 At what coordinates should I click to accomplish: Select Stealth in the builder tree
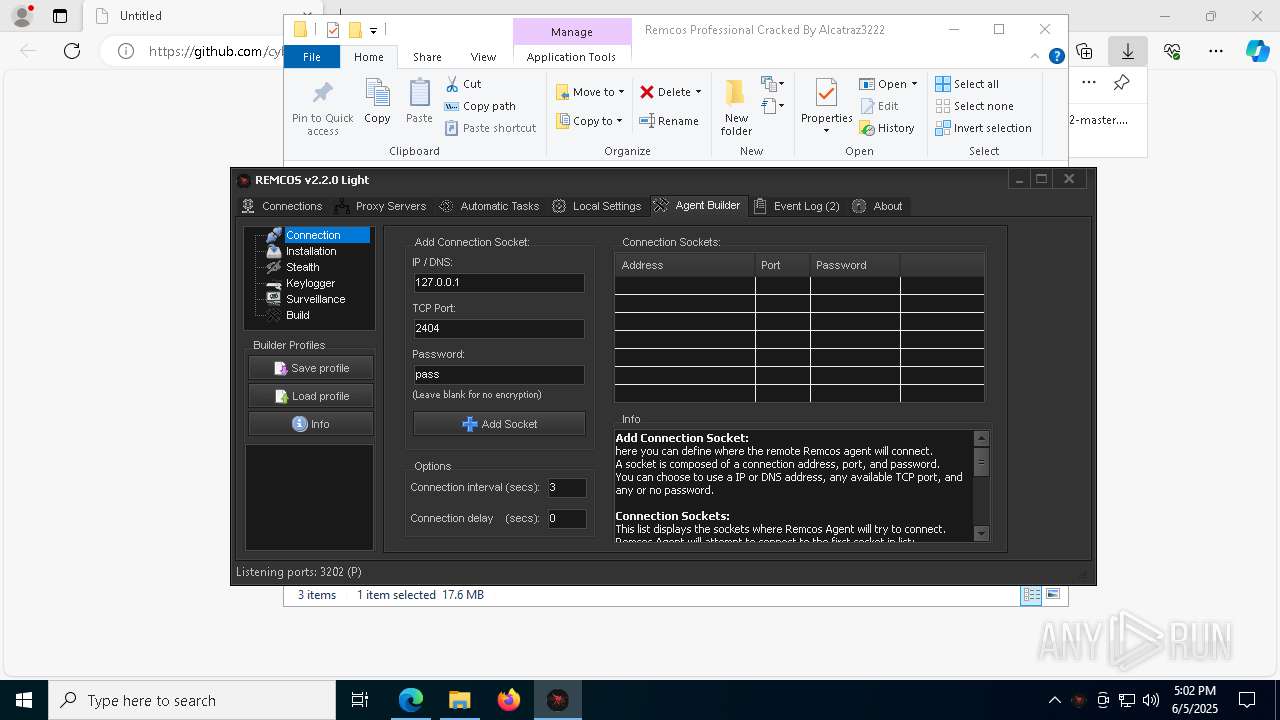coord(303,267)
